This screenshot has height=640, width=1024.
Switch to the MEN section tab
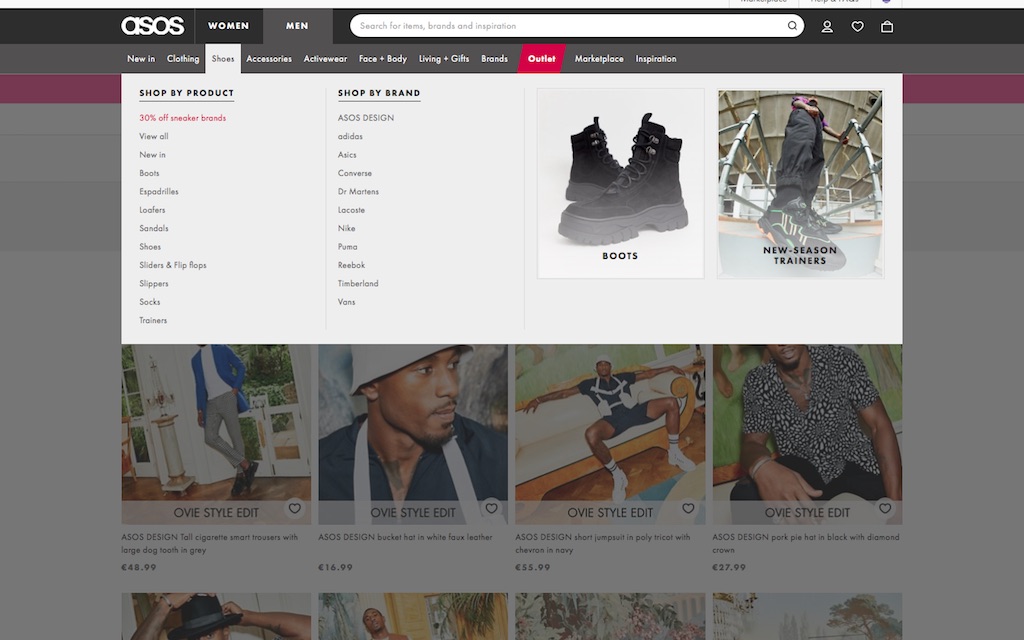pyautogui.click(x=297, y=26)
